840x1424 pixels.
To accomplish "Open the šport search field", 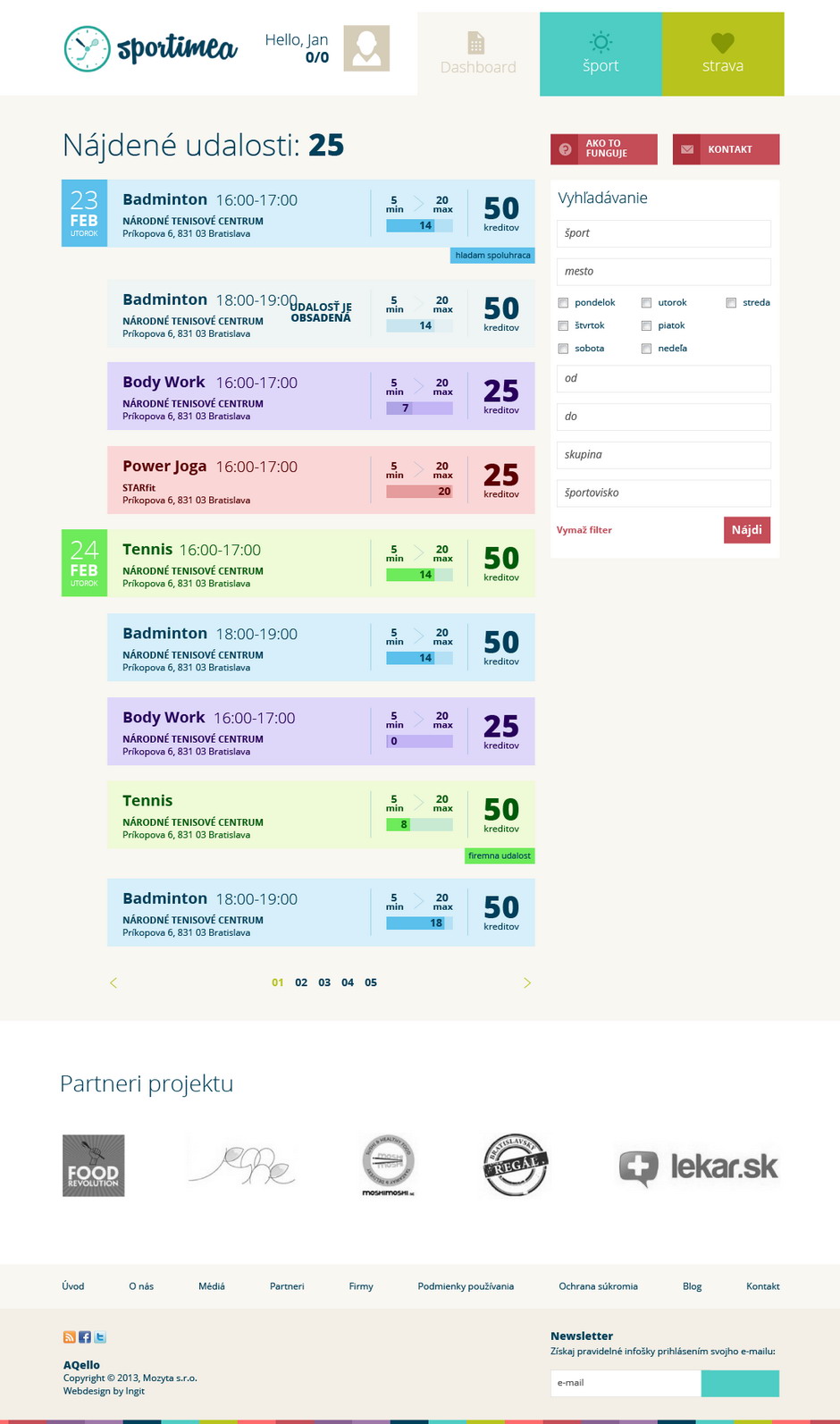I will (664, 233).
